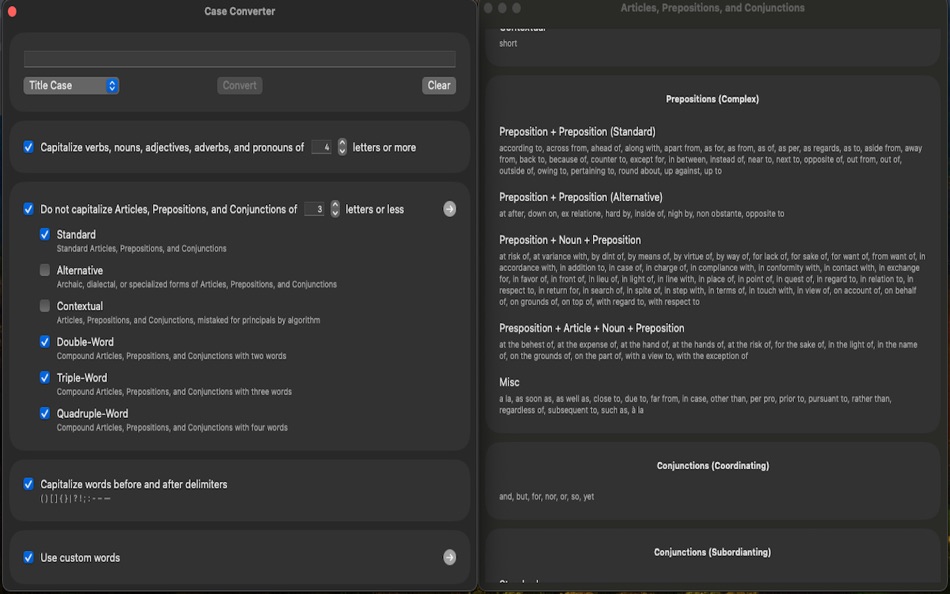Image resolution: width=950 pixels, height=594 pixels.
Task: Click the 'short' contextual entry
Action: [508, 44]
